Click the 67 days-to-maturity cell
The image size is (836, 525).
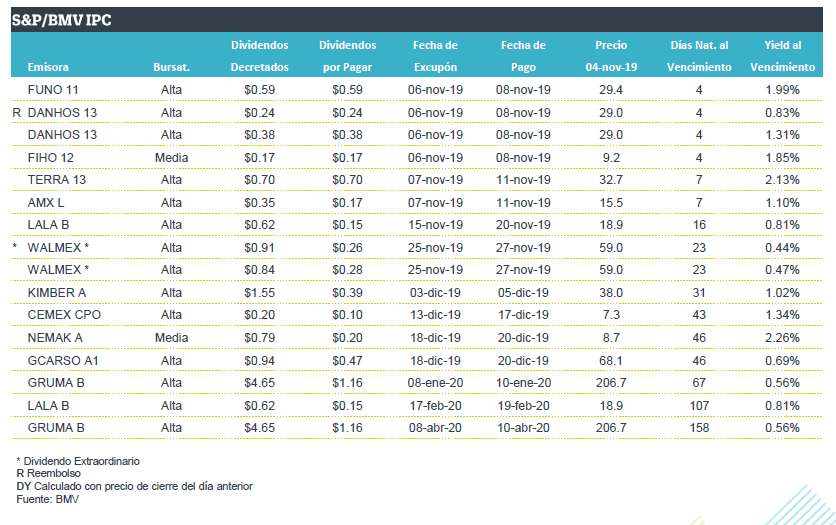click(699, 383)
